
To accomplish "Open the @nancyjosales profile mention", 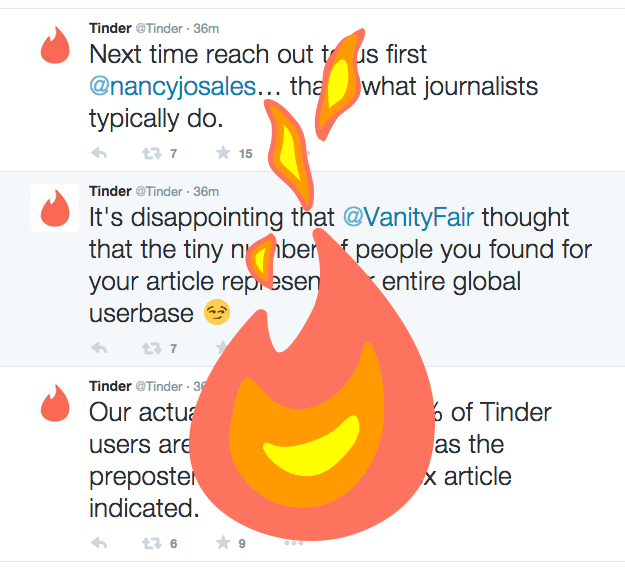I will [173, 86].
